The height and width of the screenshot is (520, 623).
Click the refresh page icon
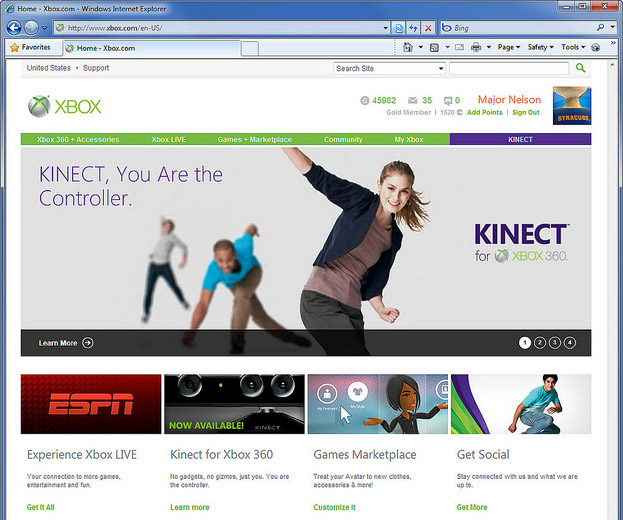(x=413, y=28)
